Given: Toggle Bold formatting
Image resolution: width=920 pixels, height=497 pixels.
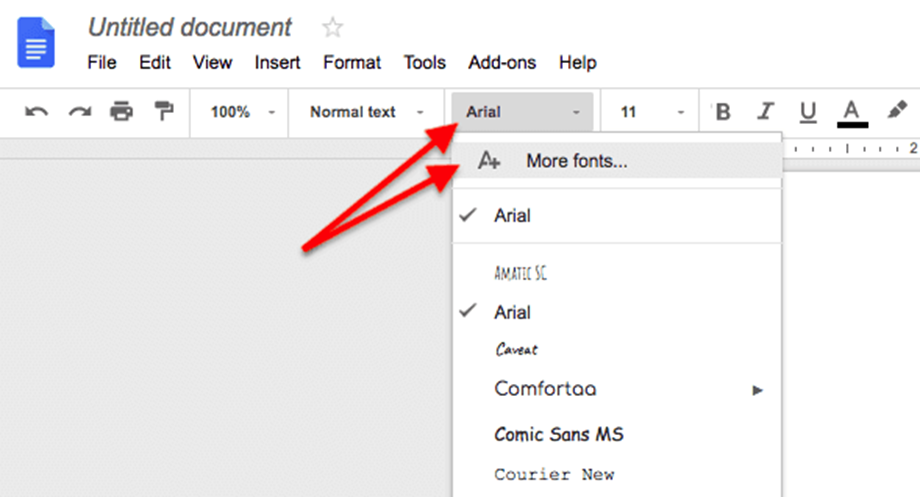Looking at the screenshot, I should [723, 111].
